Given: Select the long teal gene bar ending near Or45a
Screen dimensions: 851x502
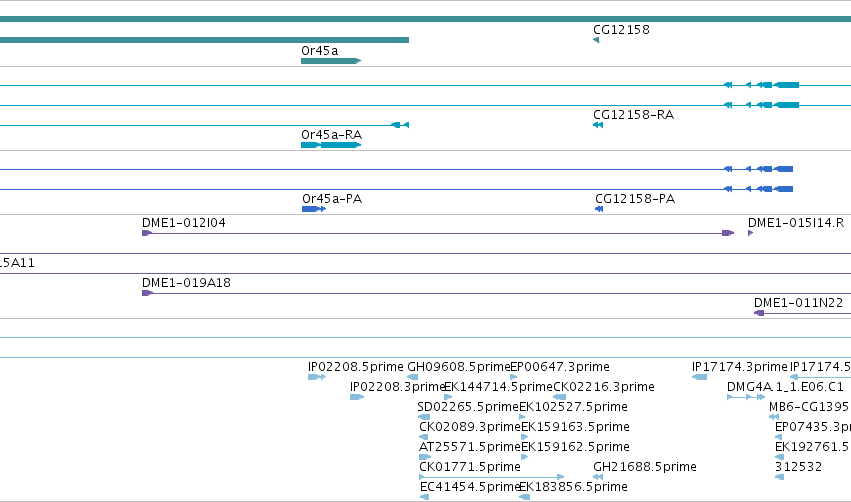Looking at the screenshot, I should pyautogui.click(x=204, y=40).
